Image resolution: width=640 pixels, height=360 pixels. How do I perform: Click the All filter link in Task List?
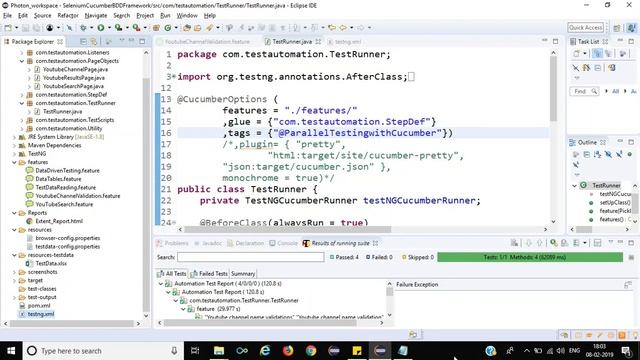pos(616,91)
